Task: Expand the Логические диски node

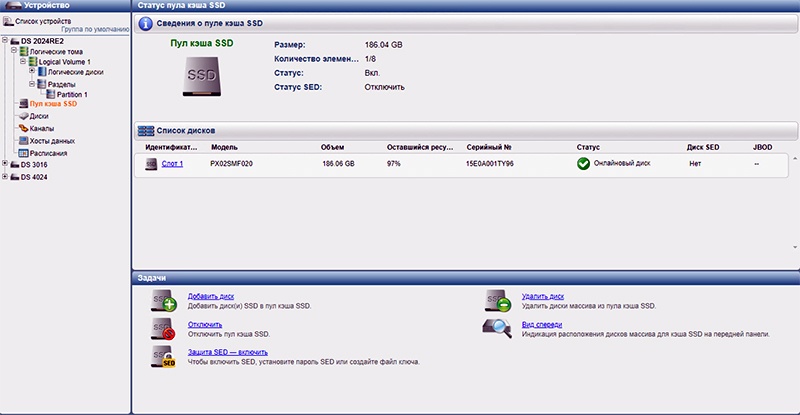Action: (32, 70)
